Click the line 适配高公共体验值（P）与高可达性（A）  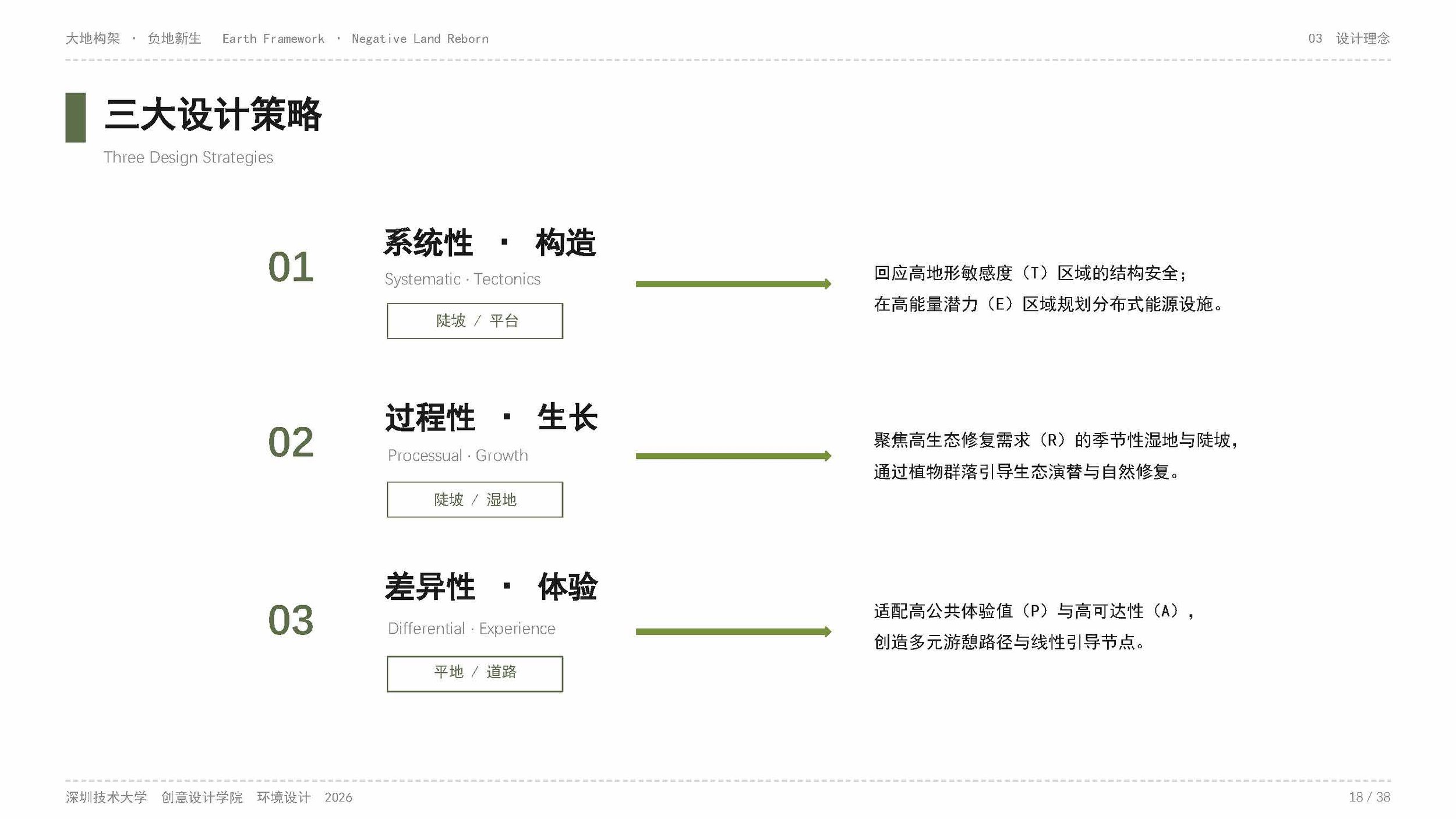click(1034, 611)
